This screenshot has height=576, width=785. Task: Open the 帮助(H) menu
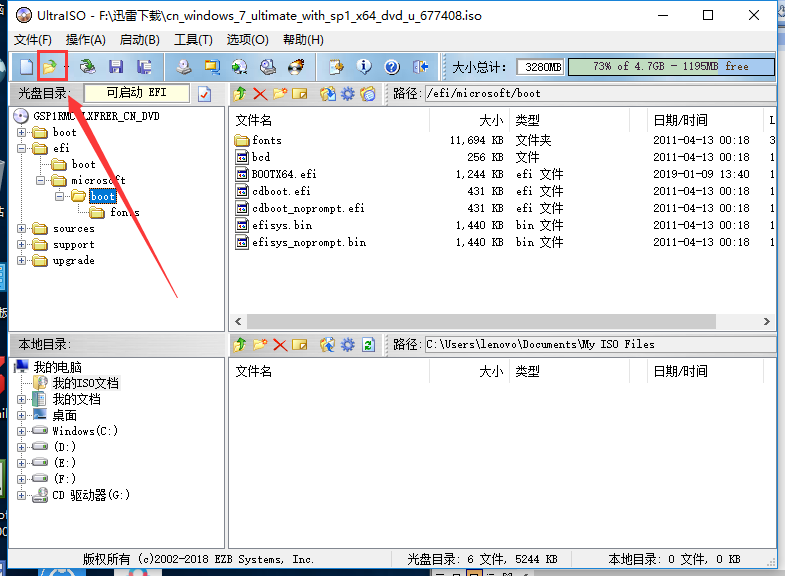(x=303, y=40)
